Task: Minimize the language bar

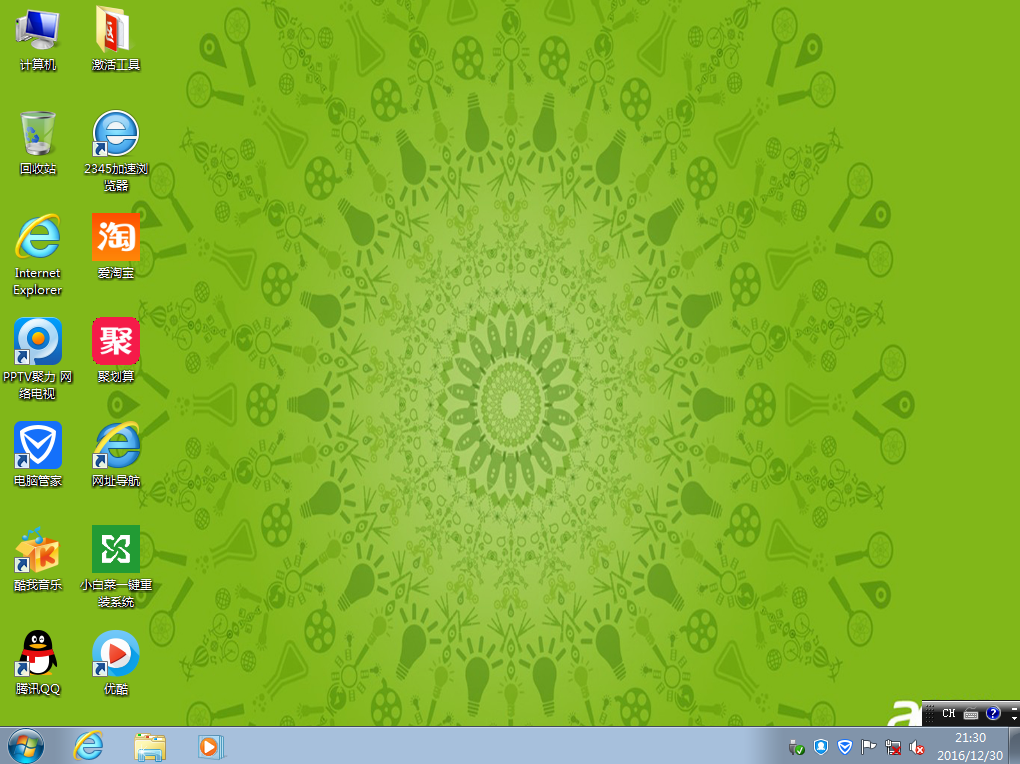Action: coord(1014,707)
